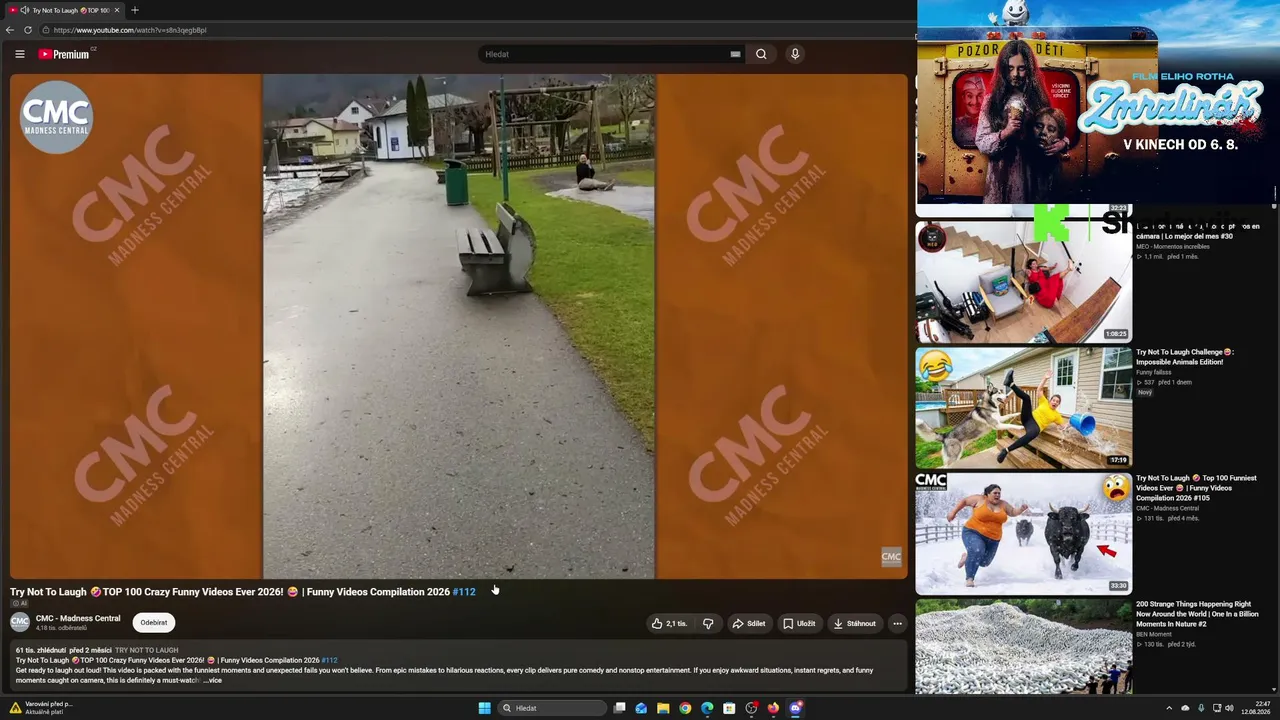
Task: Click the CMC Madness Central channel avatar
Action: [x=20, y=622]
